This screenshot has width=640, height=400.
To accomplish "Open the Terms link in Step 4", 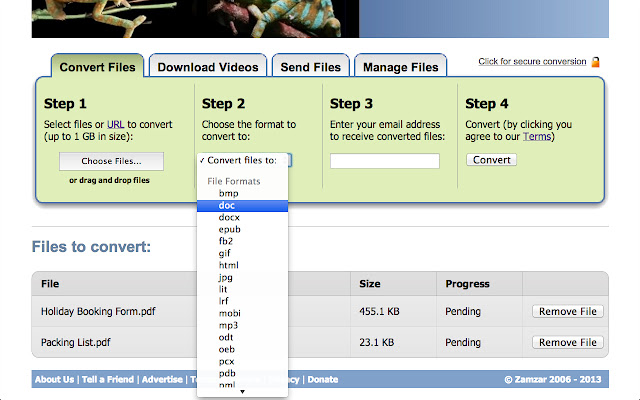I will [537, 137].
